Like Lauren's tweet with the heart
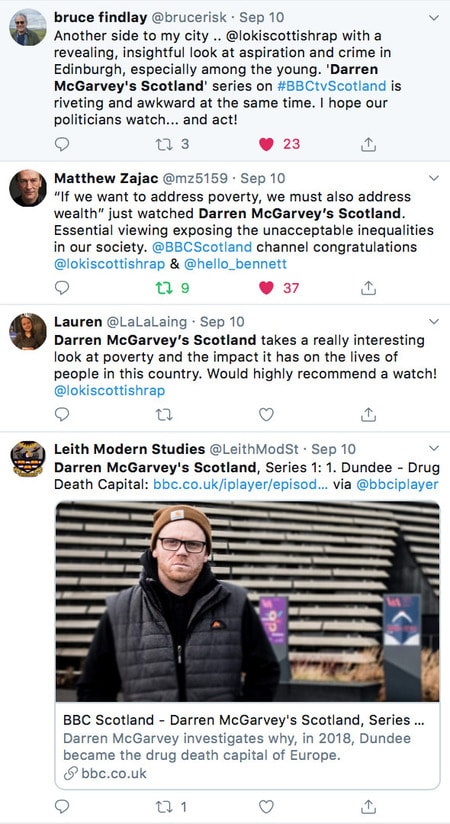 click(267, 415)
